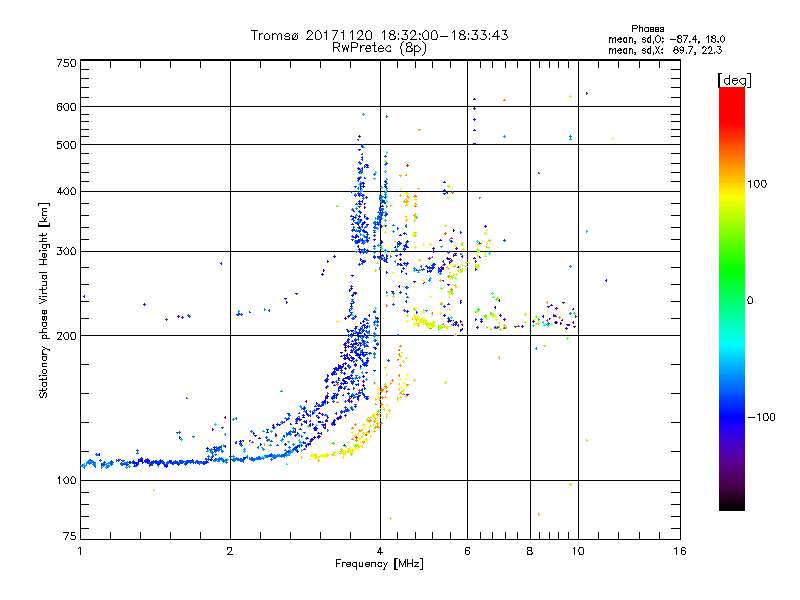Click the 'mean, sd,O: -87.4, 18.0' line
Image resolution: width=800 pixels, height=600 pixels.
666,39
